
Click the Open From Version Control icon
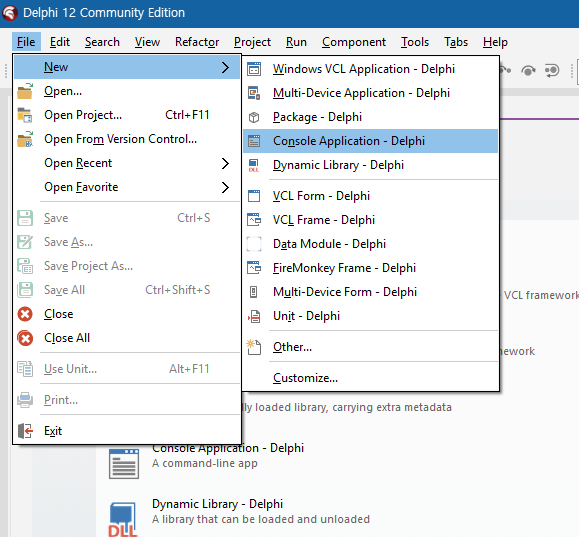click(25, 139)
